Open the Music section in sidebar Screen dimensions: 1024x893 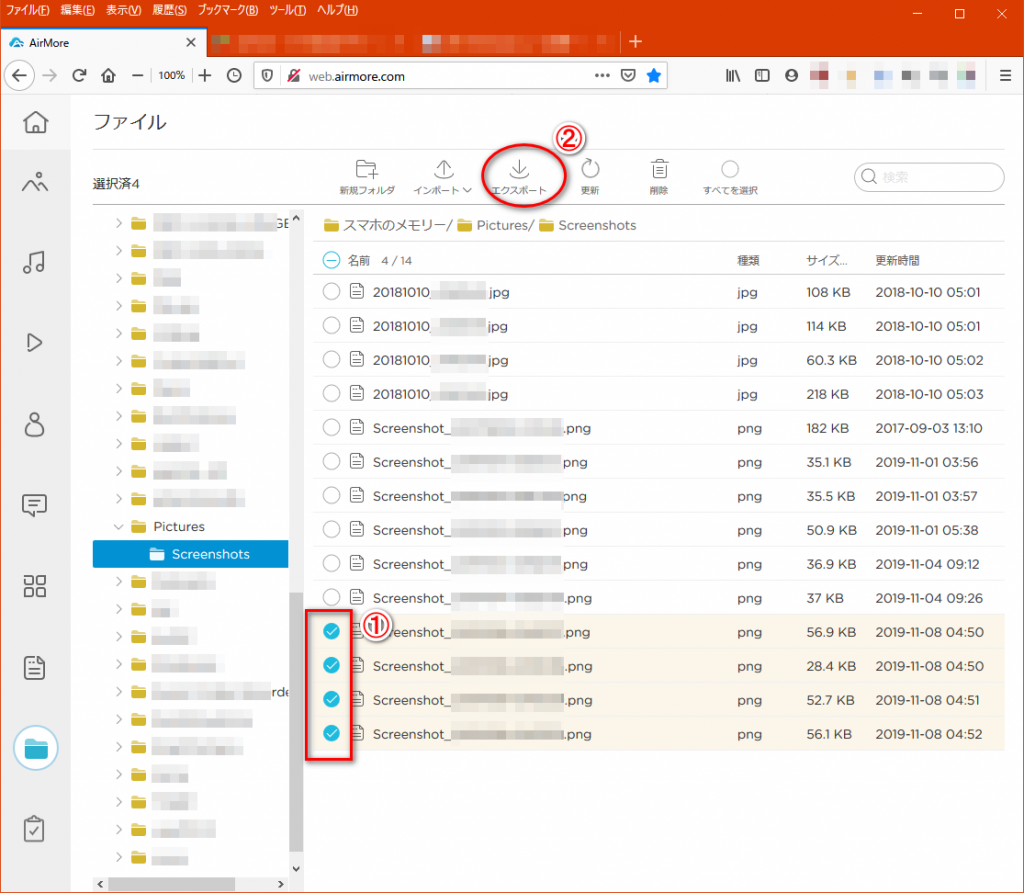click(x=35, y=263)
